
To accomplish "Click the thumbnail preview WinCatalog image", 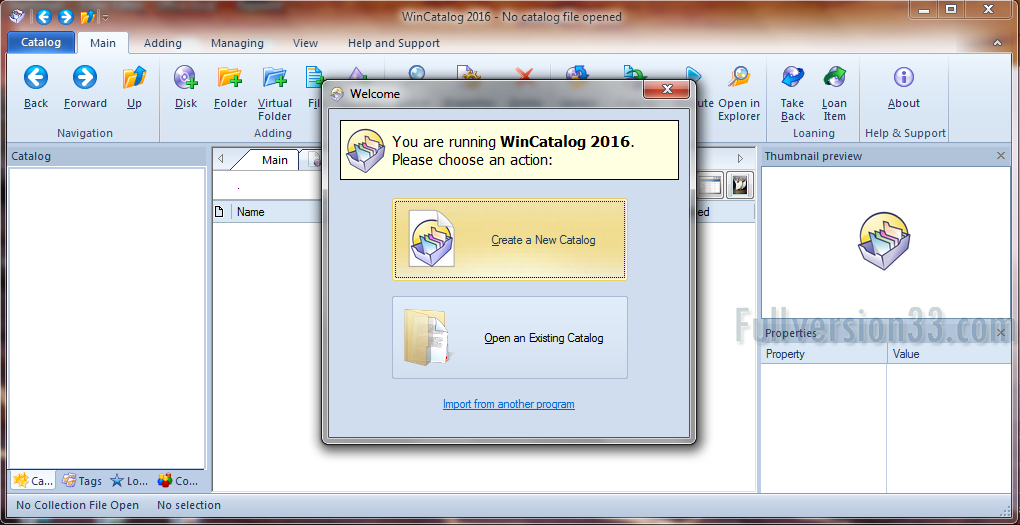I will [x=883, y=240].
